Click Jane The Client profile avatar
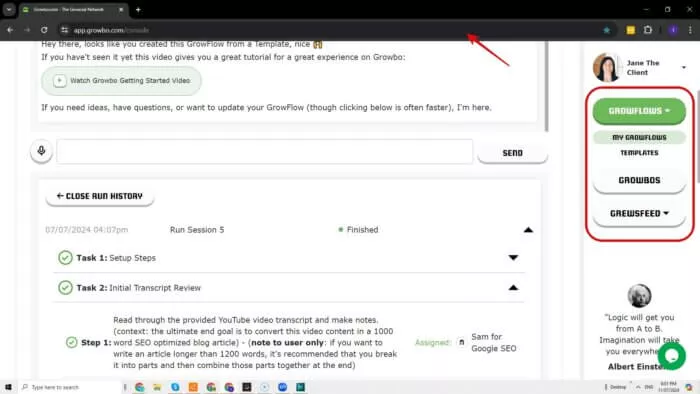The image size is (700, 394). pyautogui.click(x=606, y=67)
